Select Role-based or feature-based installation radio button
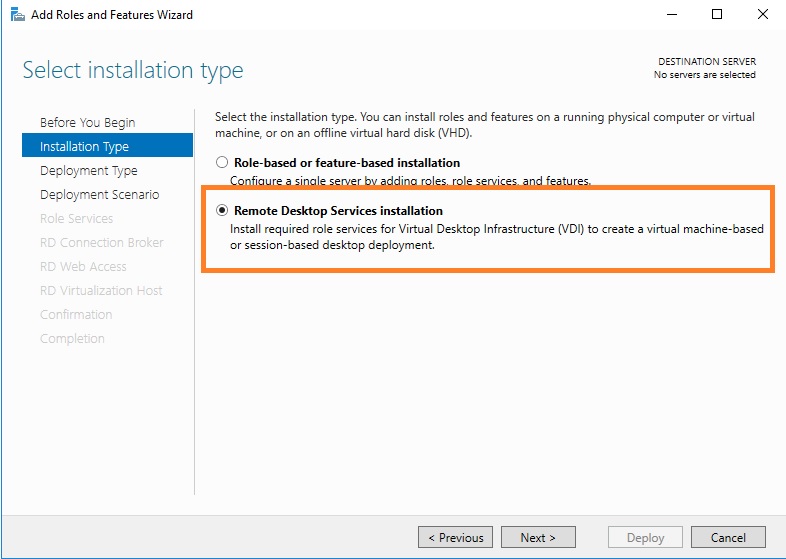 [222, 162]
